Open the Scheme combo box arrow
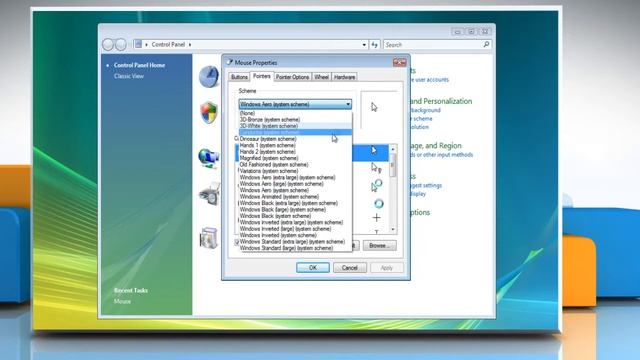 tap(348, 104)
